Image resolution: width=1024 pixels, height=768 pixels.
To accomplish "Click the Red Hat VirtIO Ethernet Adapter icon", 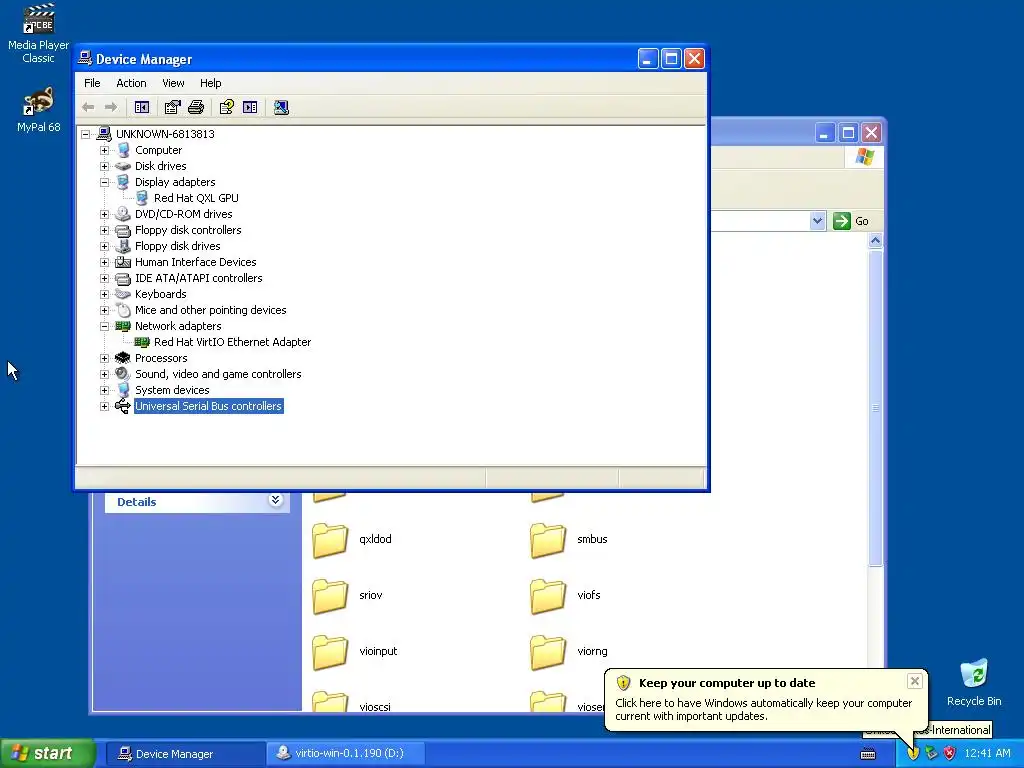I will (142, 342).
